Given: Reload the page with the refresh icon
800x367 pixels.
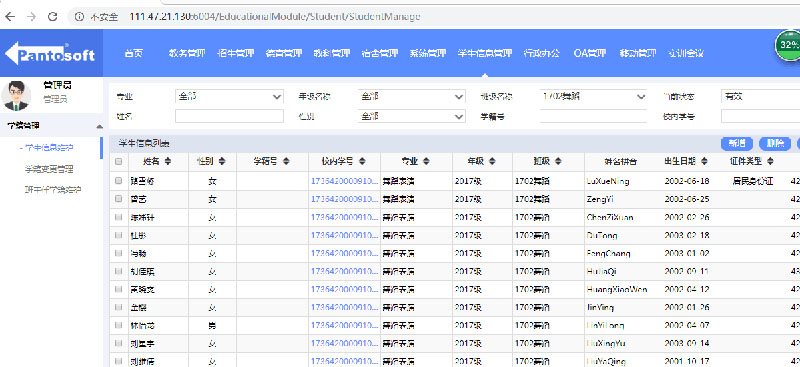Looking at the screenshot, I should tap(52, 17).
